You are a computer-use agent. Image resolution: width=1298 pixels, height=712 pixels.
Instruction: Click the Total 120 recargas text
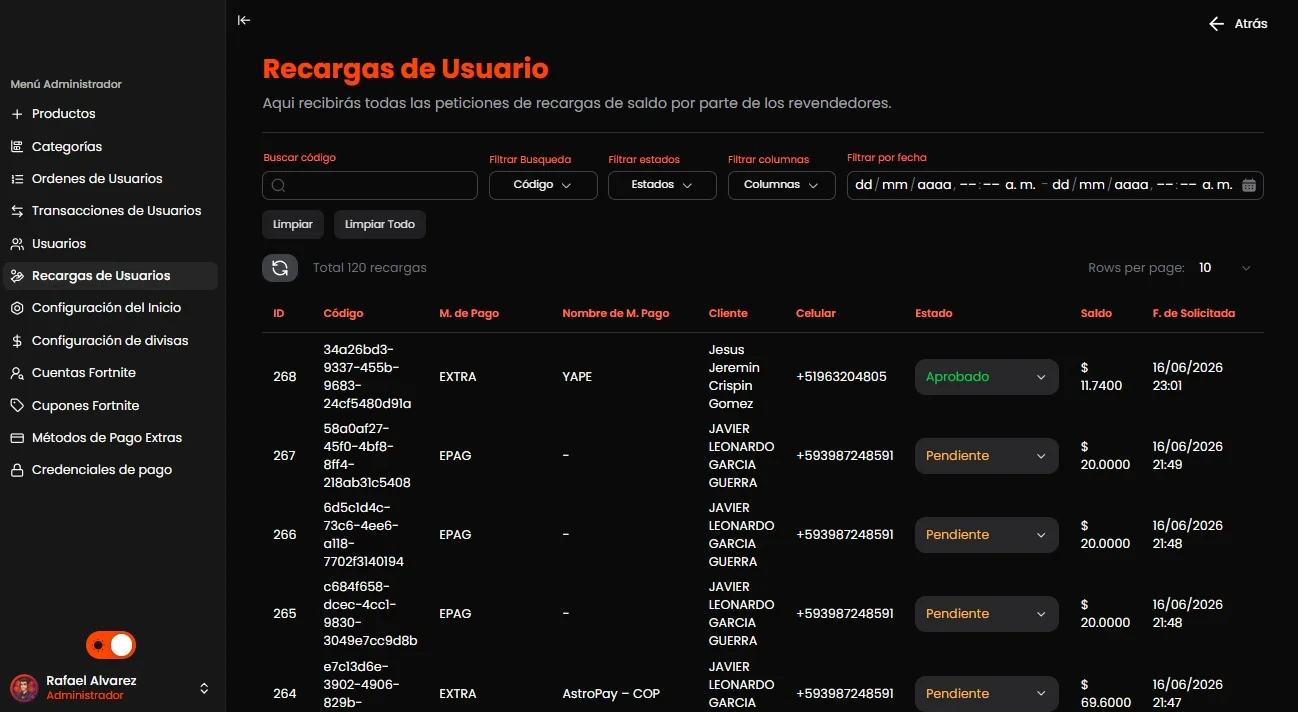click(370, 268)
